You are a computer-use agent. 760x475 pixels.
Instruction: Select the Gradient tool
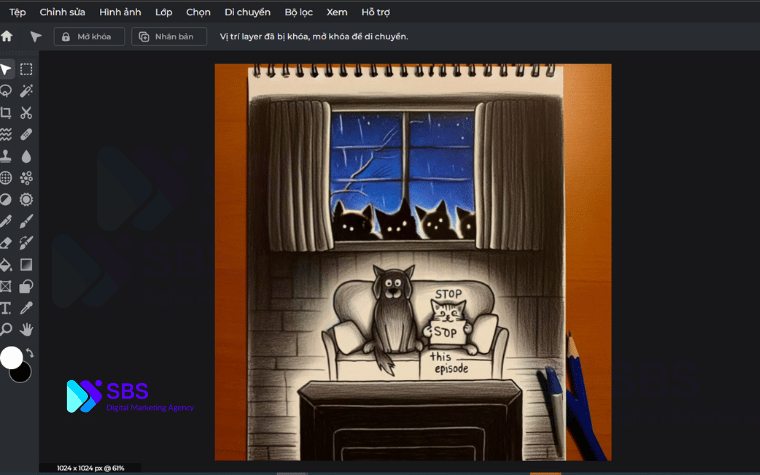26,265
